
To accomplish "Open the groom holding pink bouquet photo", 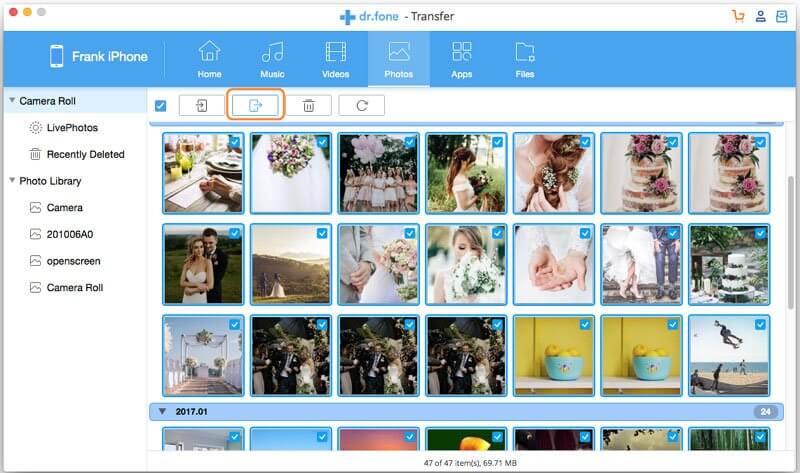I will point(378,264).
